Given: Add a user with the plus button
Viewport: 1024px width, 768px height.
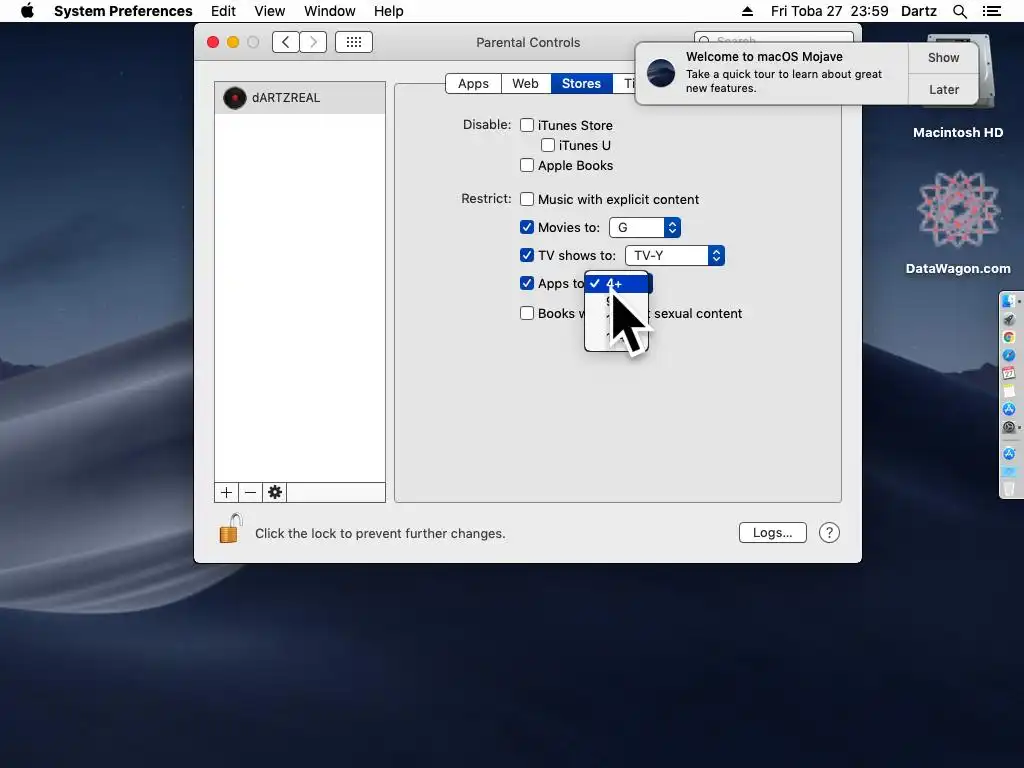Looking at the screenshot, I should pyautogui.click(x=227, y=492).
